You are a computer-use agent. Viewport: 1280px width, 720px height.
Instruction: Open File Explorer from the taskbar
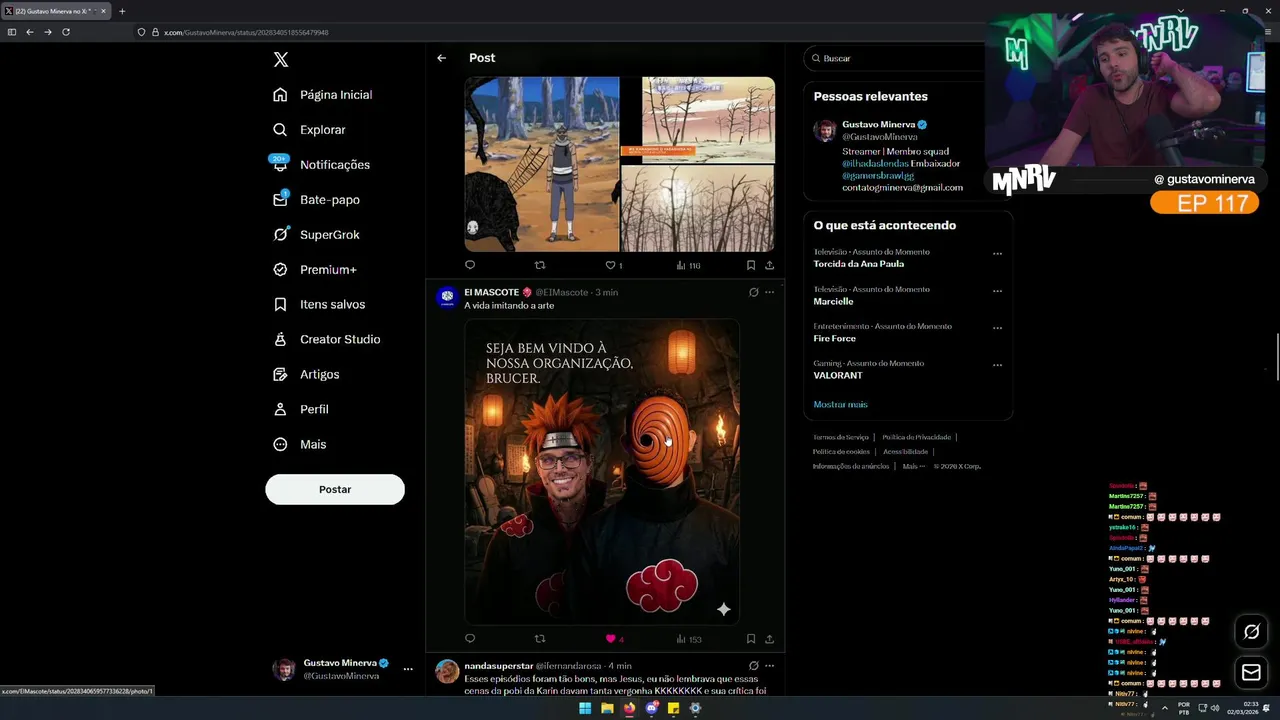(607, 708)
